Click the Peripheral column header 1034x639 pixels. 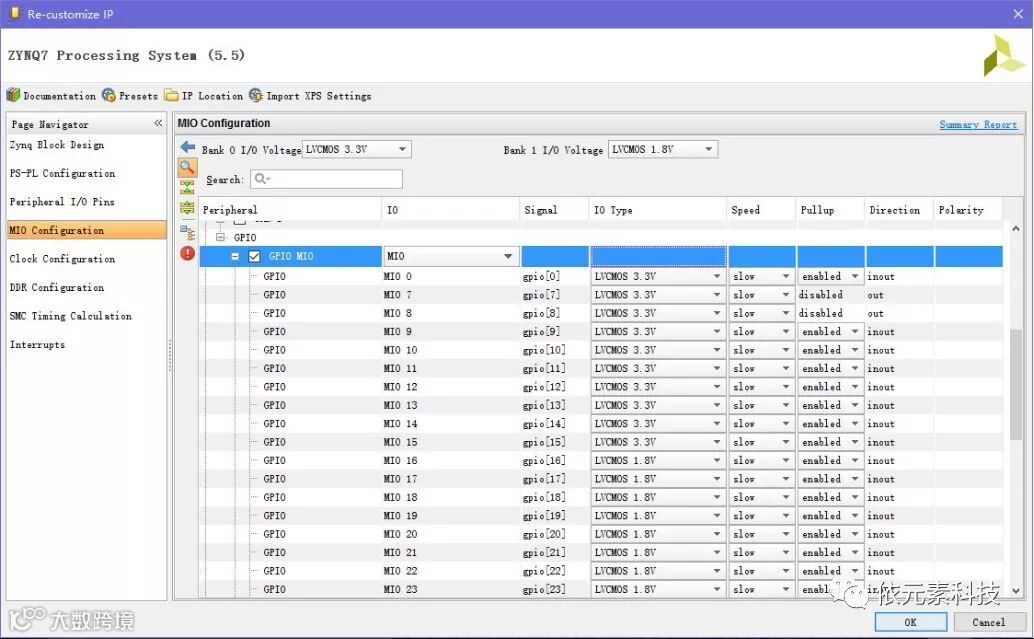(x=290, y=210)
